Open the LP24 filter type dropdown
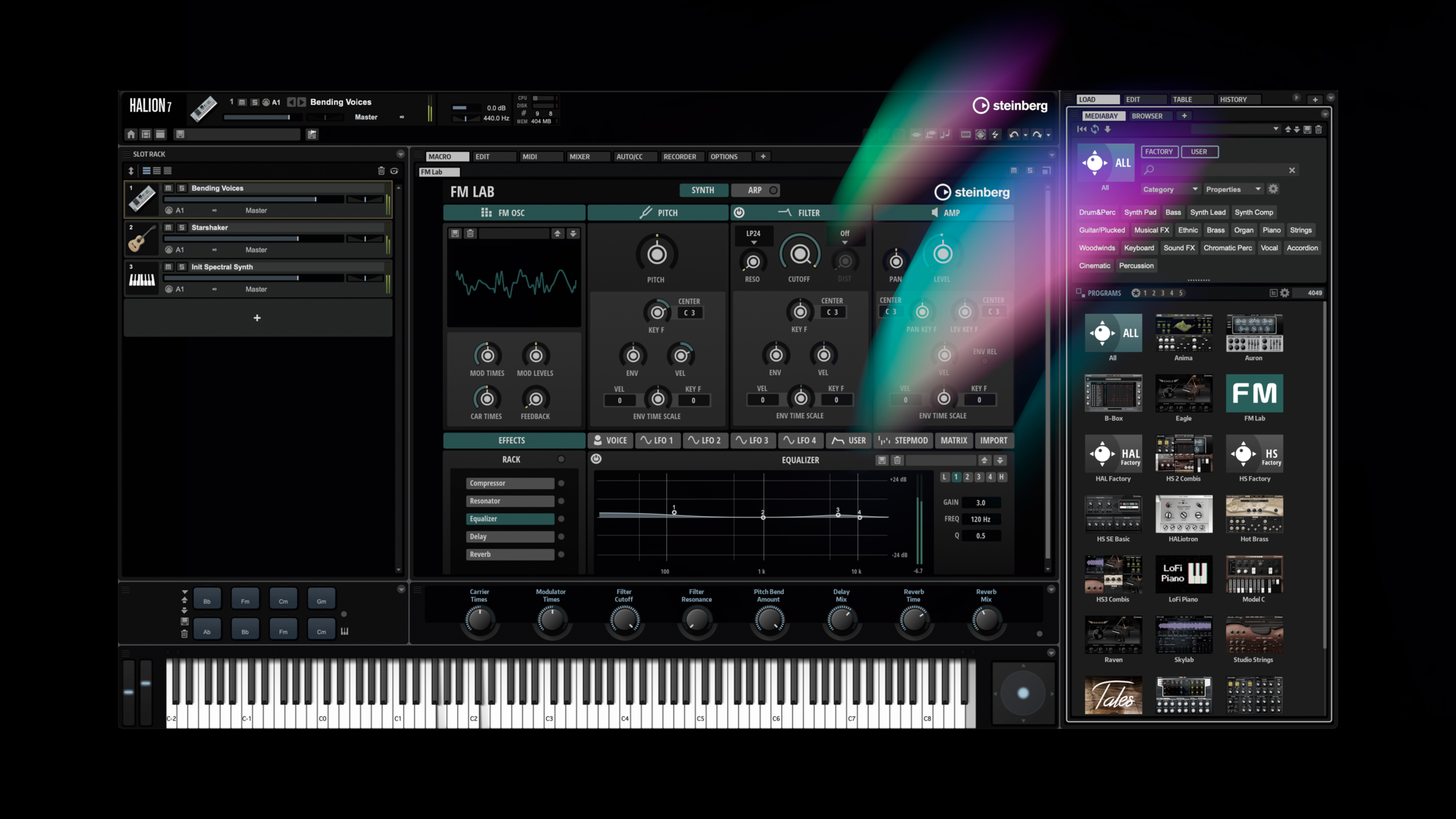Screen dimensions: 1456x819 pyautogui.click(x=753, y=237)
